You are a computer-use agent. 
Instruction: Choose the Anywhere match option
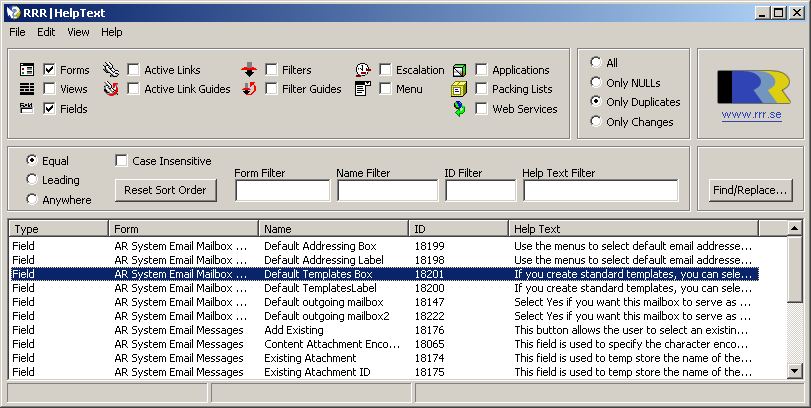(x=32, y=200)
